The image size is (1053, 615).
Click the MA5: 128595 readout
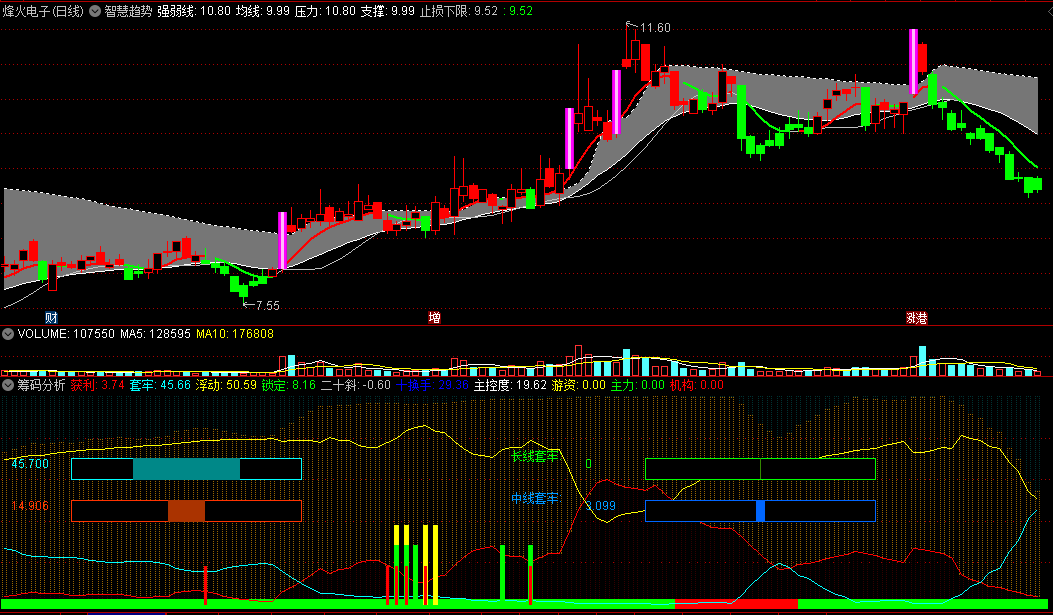[155, 334]
